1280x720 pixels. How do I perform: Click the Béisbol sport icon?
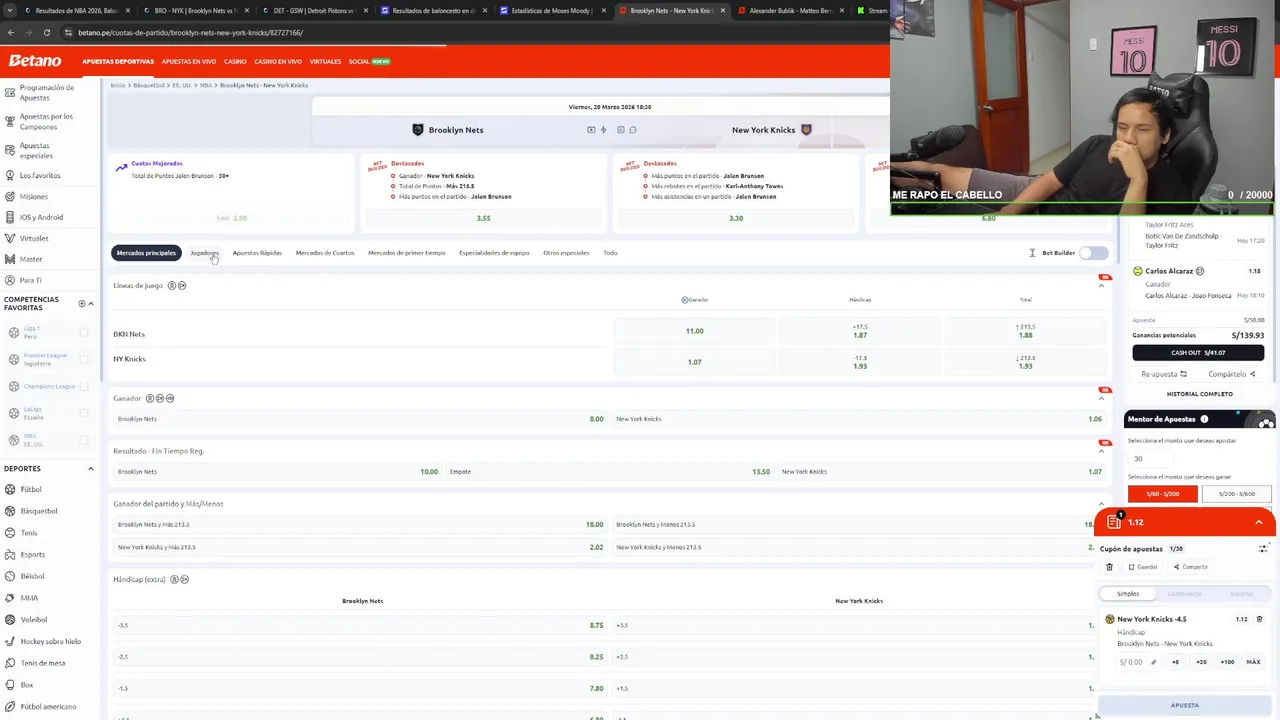click(x=10, y=576)
